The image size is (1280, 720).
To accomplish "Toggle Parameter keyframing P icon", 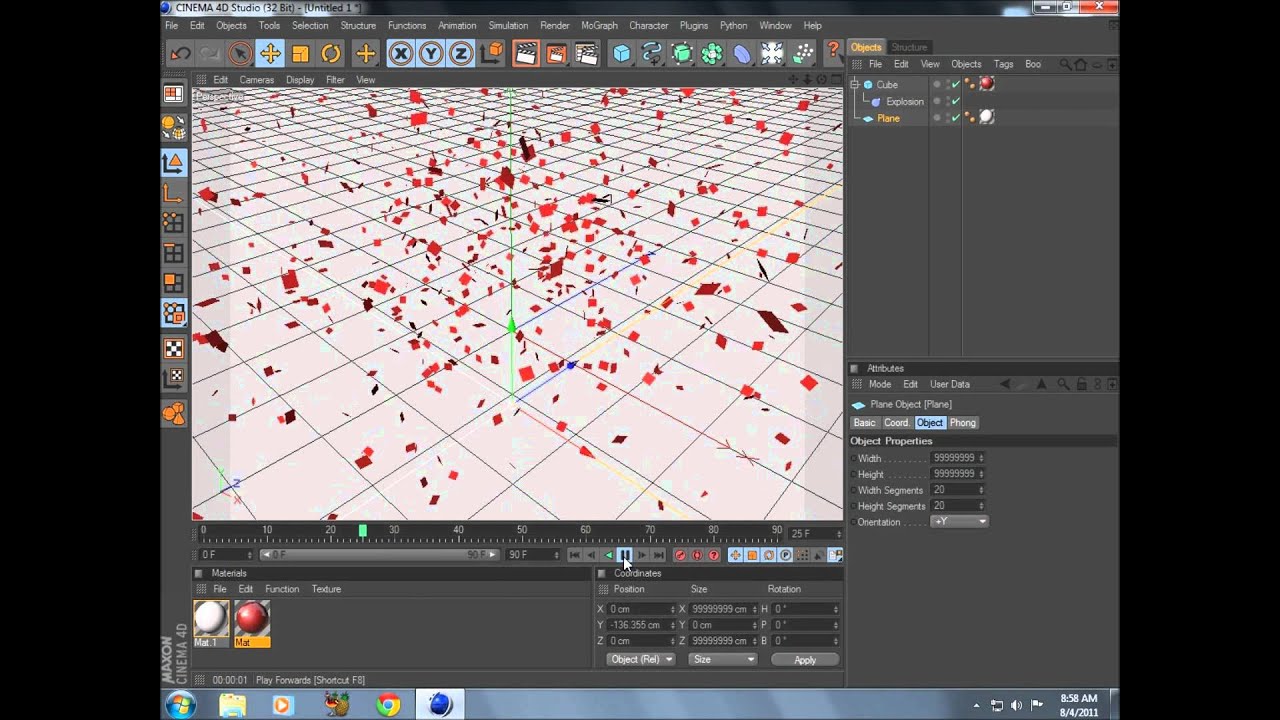I will click(786, 555).
